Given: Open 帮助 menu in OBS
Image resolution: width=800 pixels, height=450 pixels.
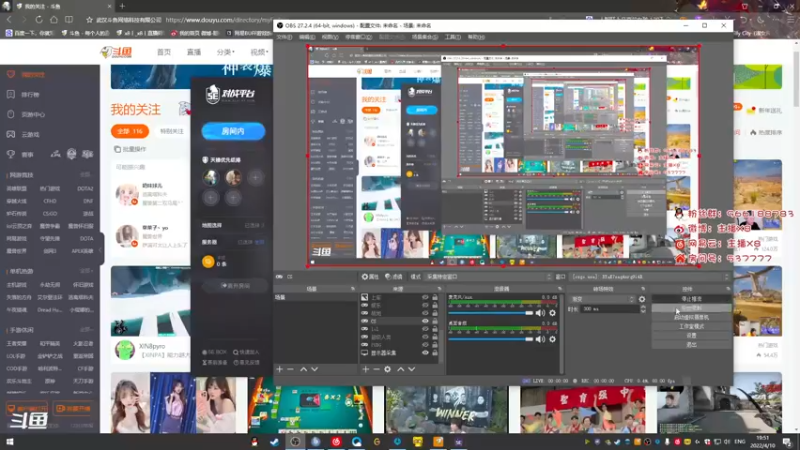Looking at the screenshot, I should tap(476, 37).
